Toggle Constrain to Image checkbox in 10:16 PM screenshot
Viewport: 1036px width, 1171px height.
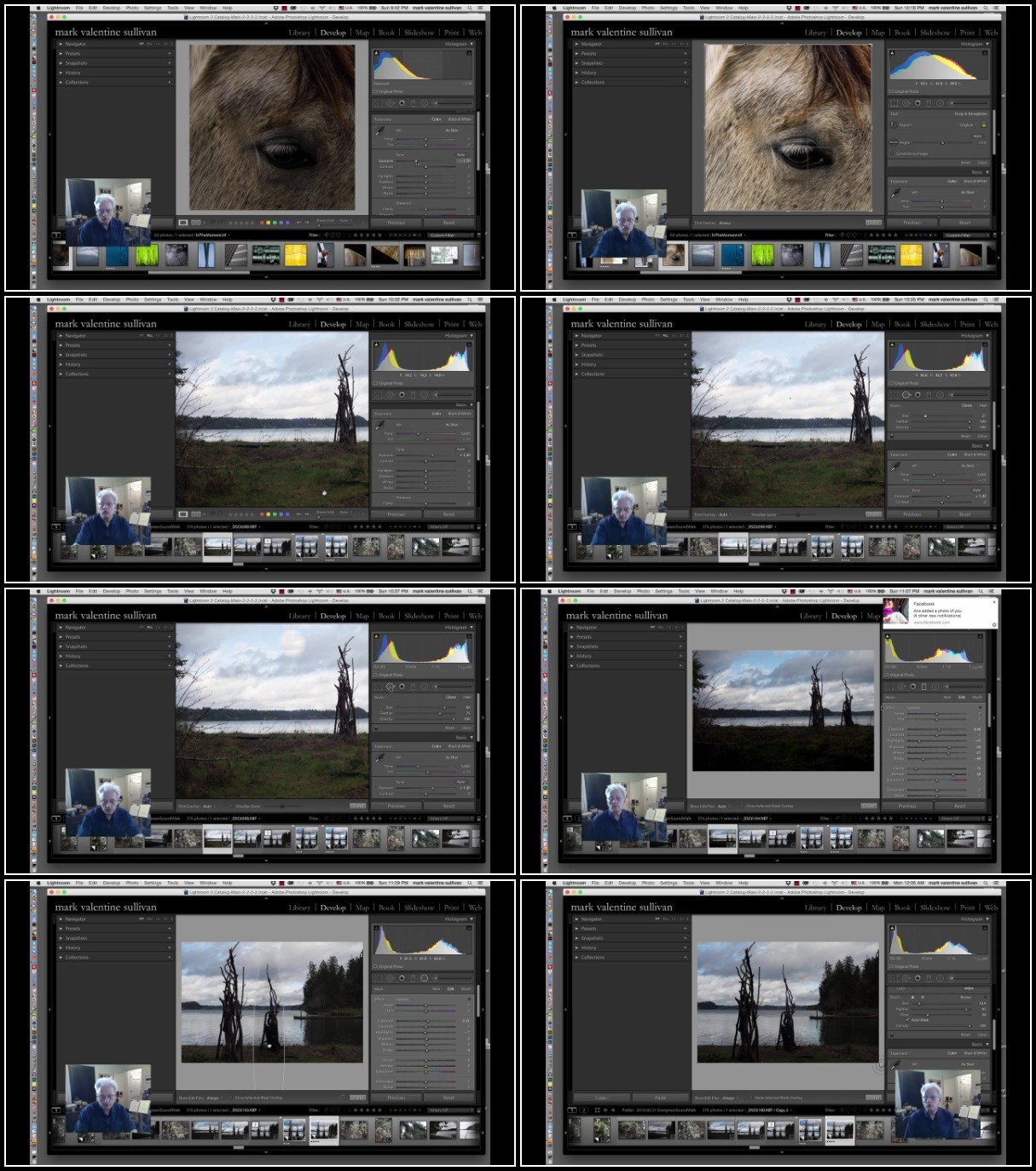(x=892, y=154)
